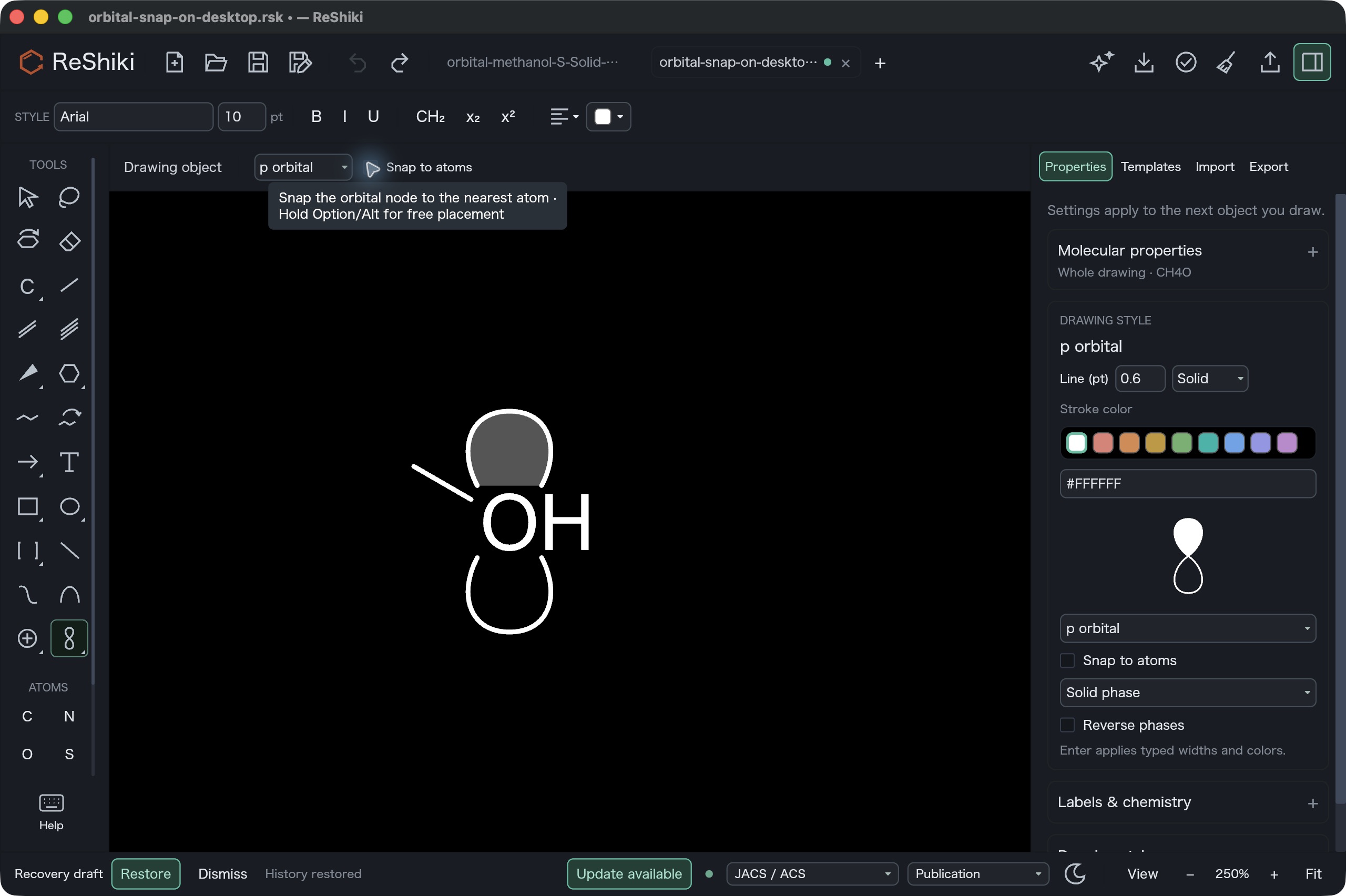The height and width of the screenshot is (896, 1346).
Task: Pick the green stroke color swatch
Action: [x=1181, y=443]
